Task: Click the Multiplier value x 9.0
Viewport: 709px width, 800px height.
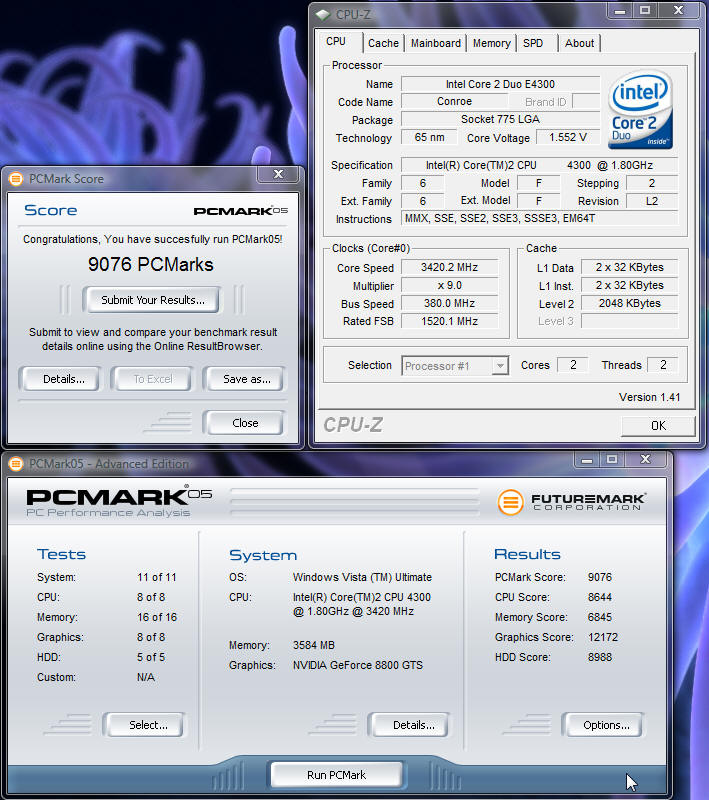Action: [x=449, y=285]
